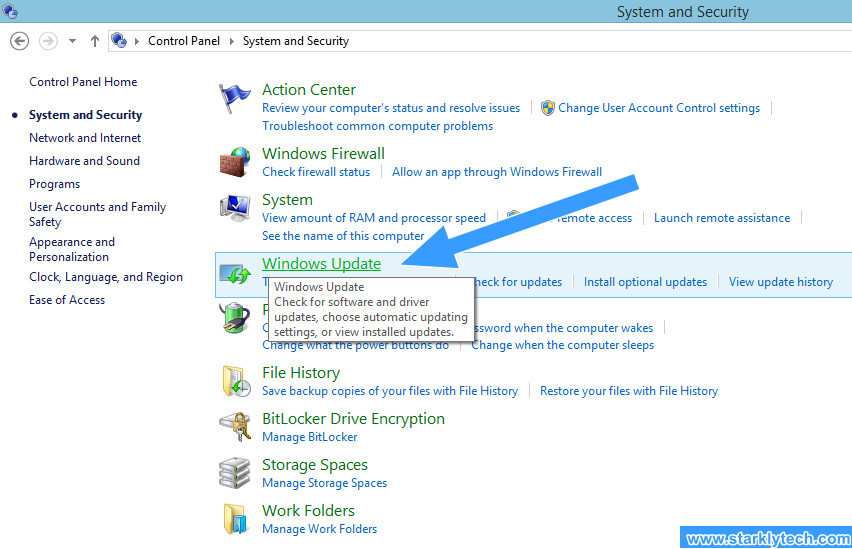Click Control Panel in the address breadcrumb
Viewport: 852px width, 549px height.
184,41
